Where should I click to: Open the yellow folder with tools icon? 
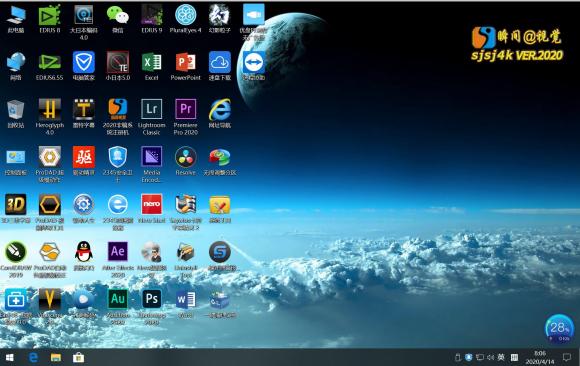coord(220,204)
